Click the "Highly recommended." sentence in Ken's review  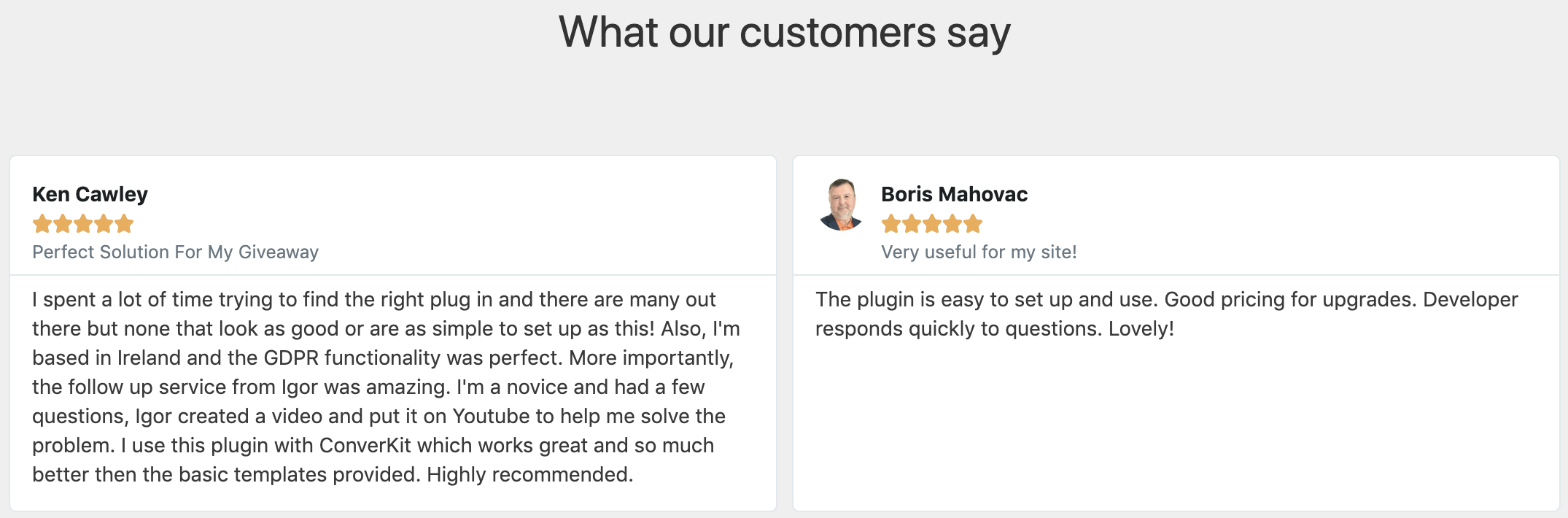[529, 475]
